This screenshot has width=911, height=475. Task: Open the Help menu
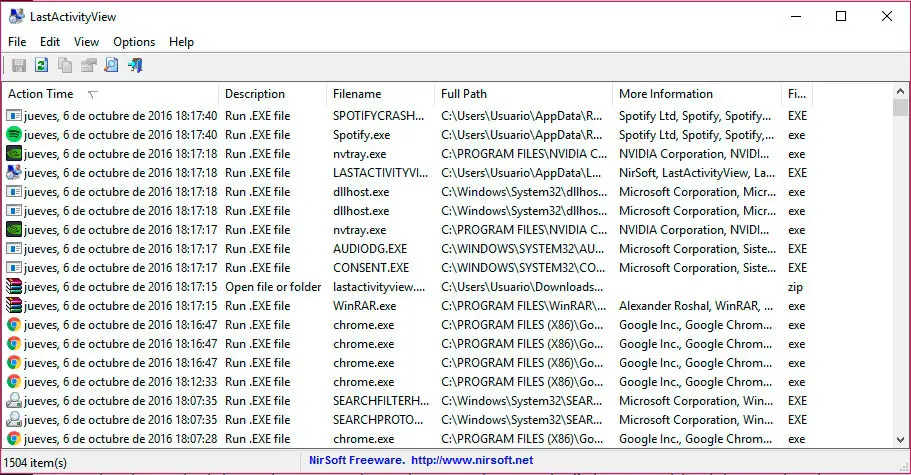coord(181,42)
